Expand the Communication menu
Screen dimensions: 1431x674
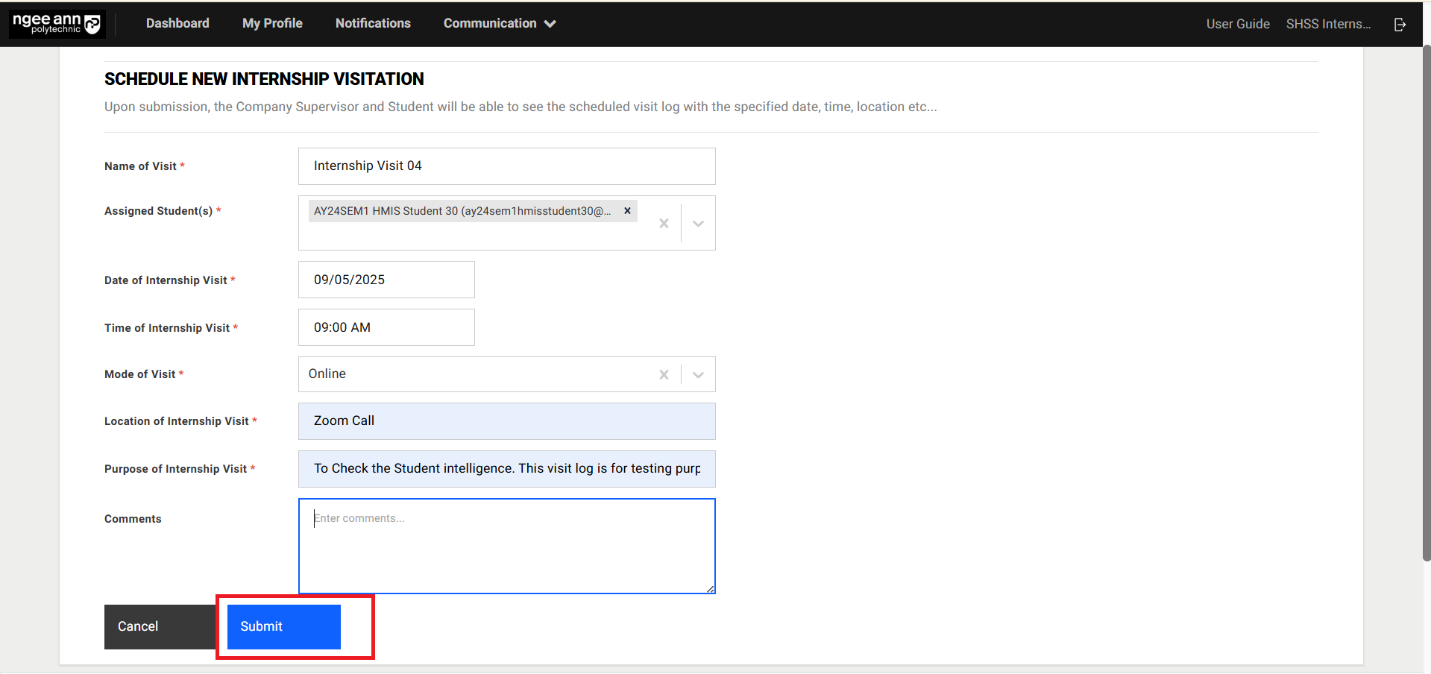499,23
